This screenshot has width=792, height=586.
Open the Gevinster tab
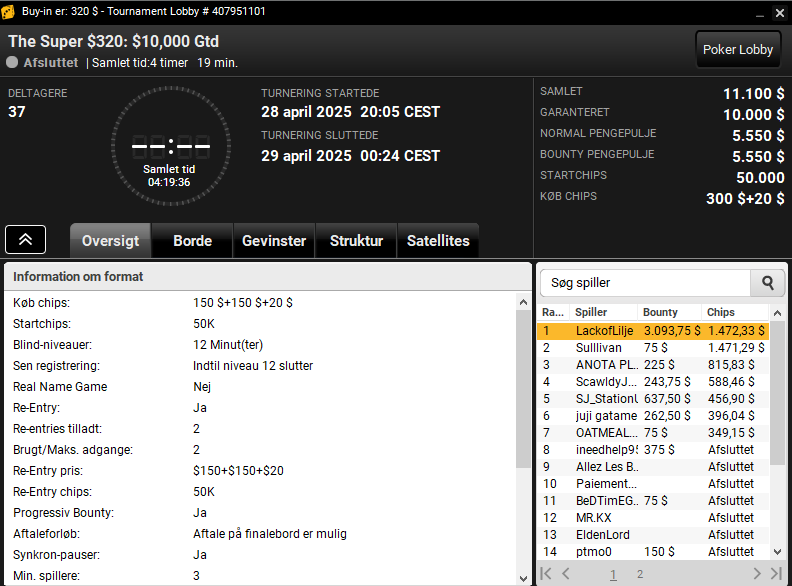(x=274, y=240)
